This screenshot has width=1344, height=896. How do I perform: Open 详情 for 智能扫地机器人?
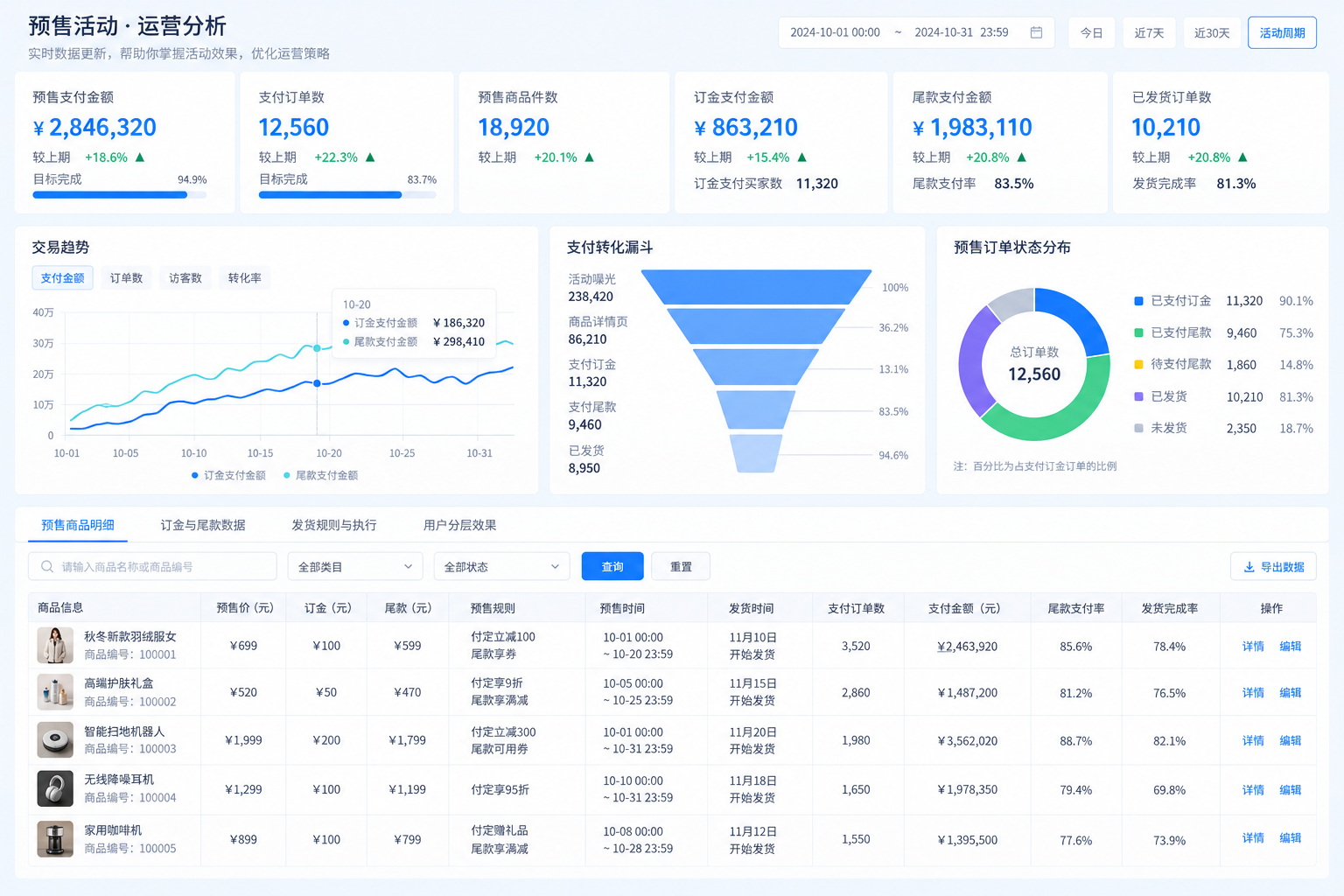tap(1253, 741)
